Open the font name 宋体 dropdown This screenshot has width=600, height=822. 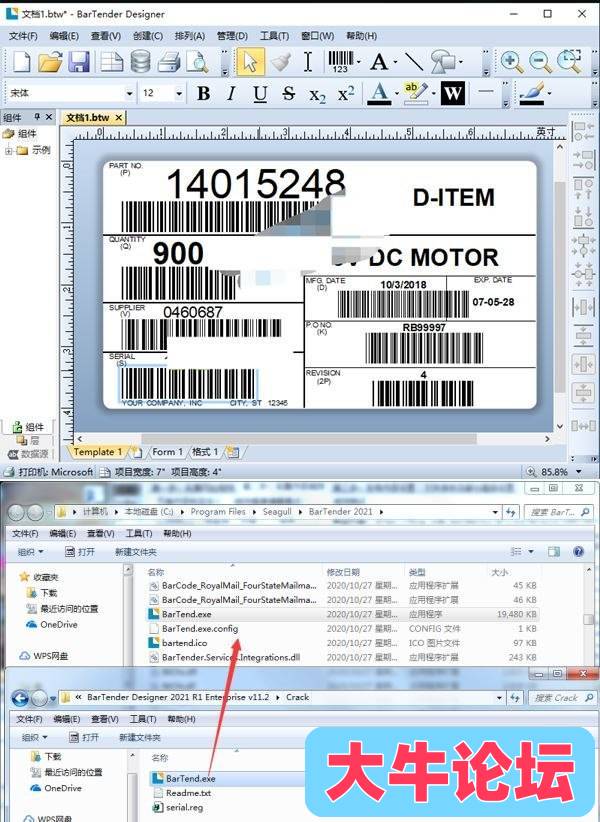click(x=129, y=93)
